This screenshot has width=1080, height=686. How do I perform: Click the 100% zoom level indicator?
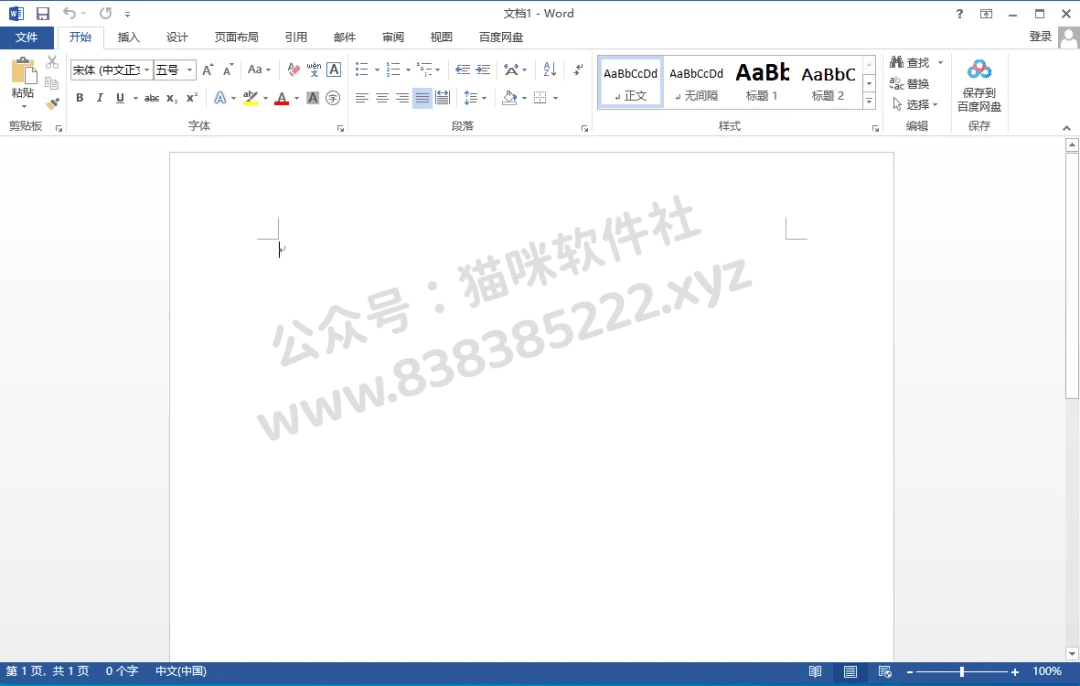pyautogui.click(x=1047, y=672)
